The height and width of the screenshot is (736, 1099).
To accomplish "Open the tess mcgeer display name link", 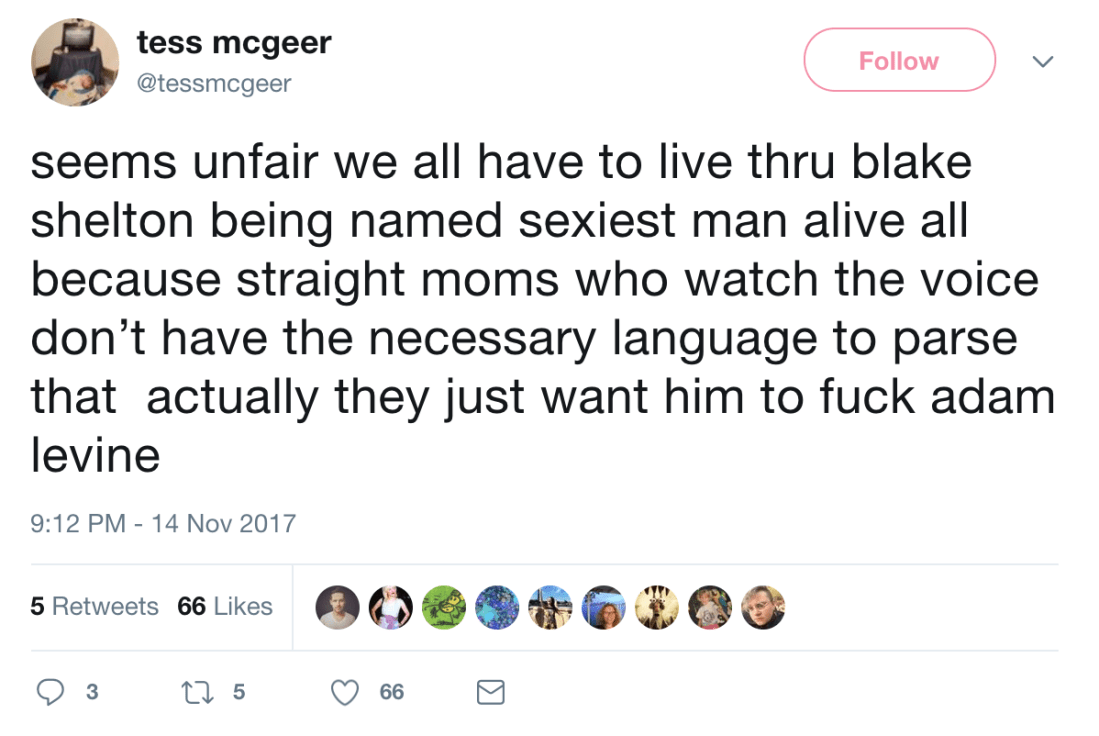I will click(234, 42).
